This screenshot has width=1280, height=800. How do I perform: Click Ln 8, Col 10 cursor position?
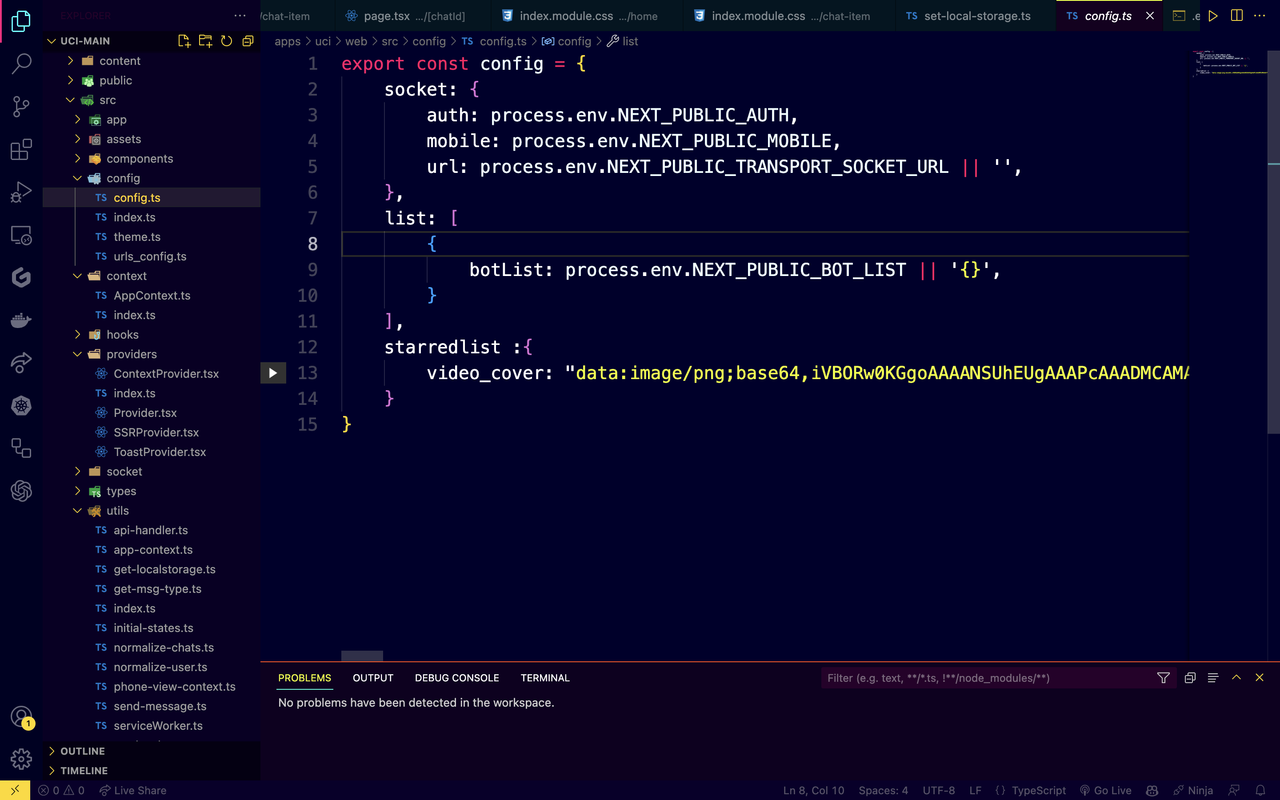click(814, 790)
